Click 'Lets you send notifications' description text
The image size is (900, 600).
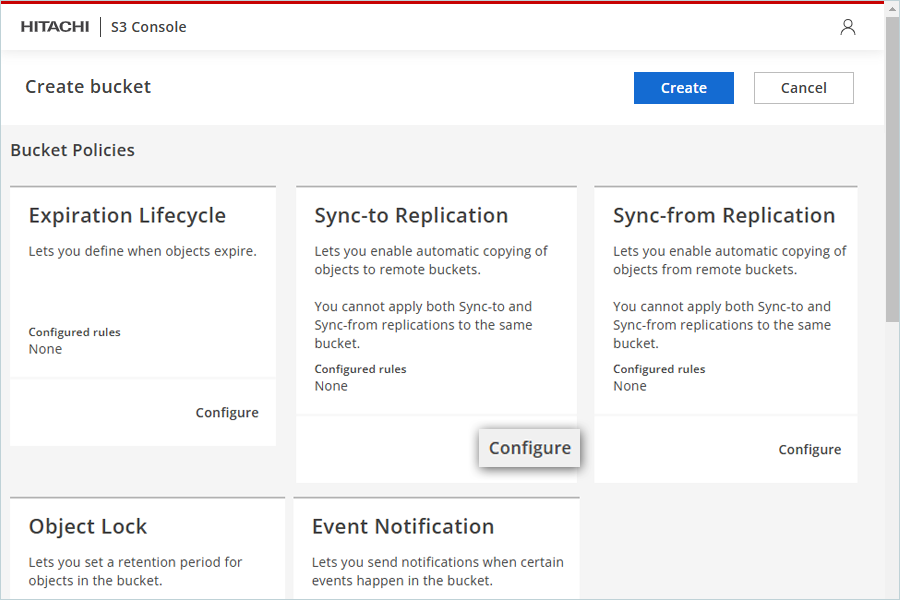point(437,562)
